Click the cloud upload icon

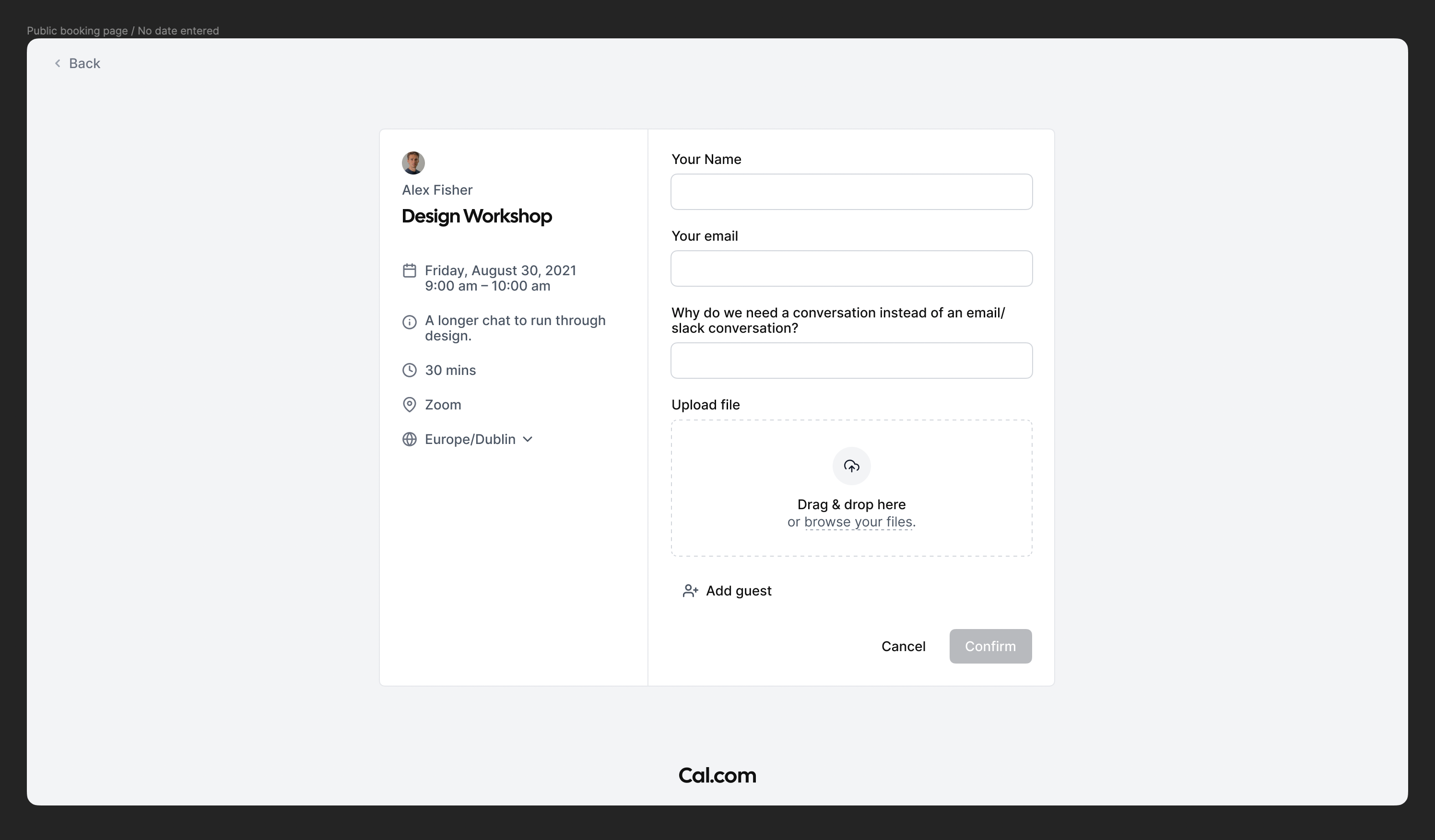851,466
